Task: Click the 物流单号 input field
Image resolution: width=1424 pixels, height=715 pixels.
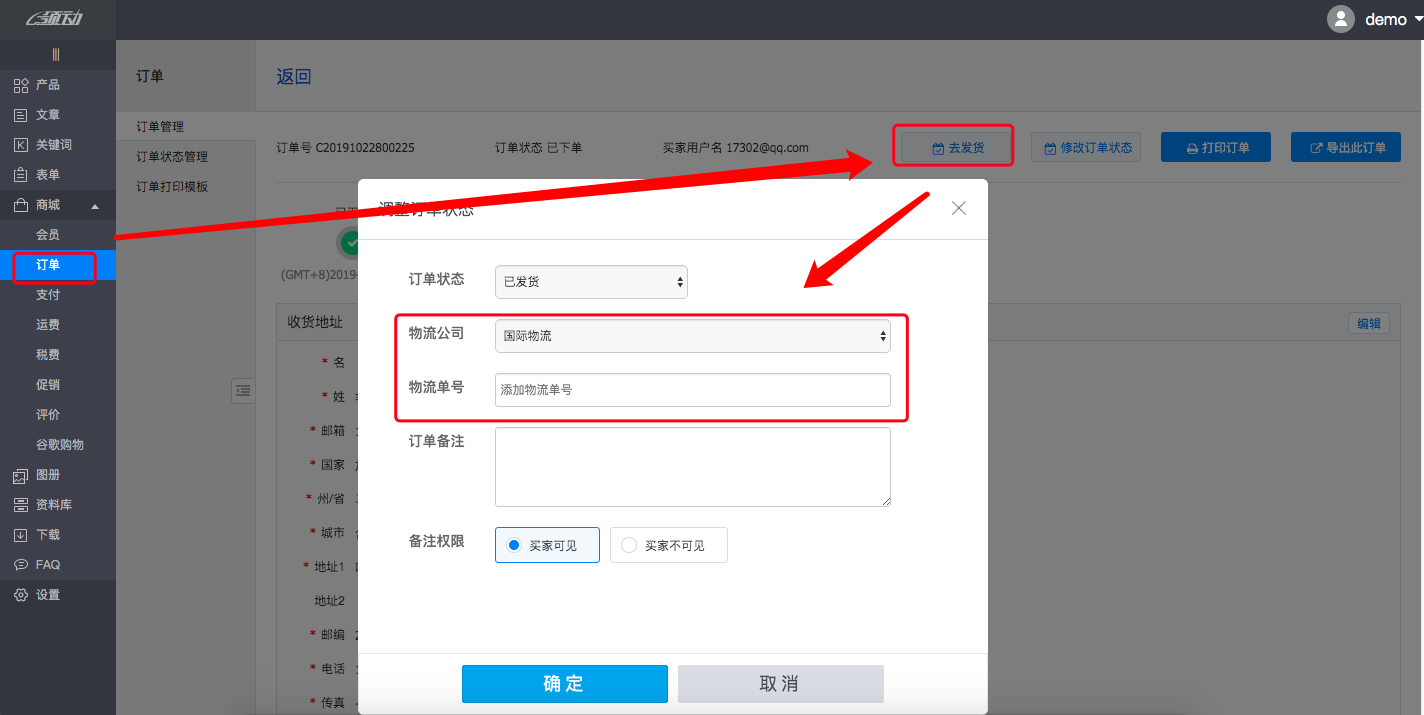Action: point(692,390)
